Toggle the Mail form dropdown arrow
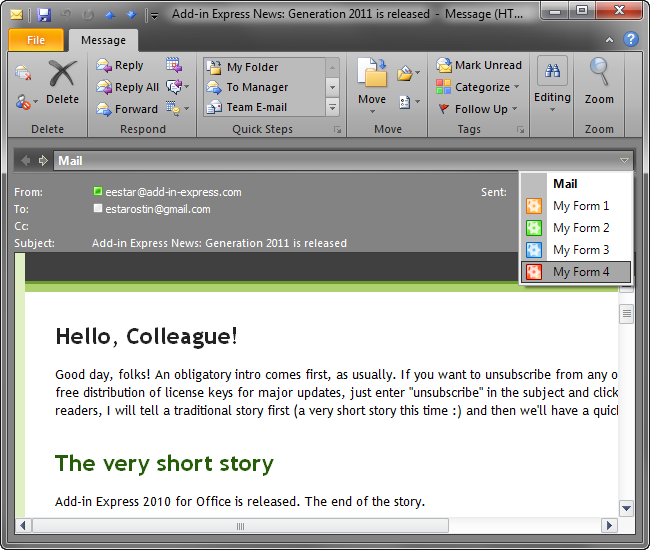Image resolution: width=650 pixels, height=550 pixels. coord(624,160)
